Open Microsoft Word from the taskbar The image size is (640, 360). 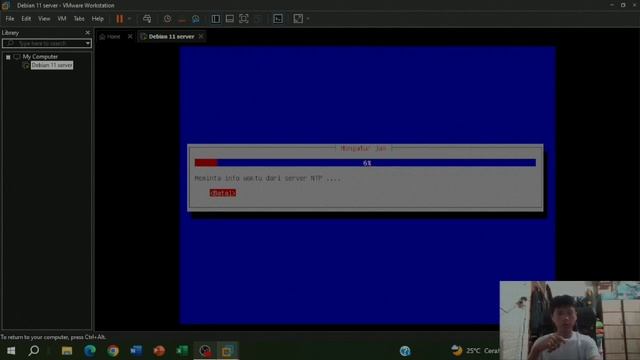click(136, 351)
